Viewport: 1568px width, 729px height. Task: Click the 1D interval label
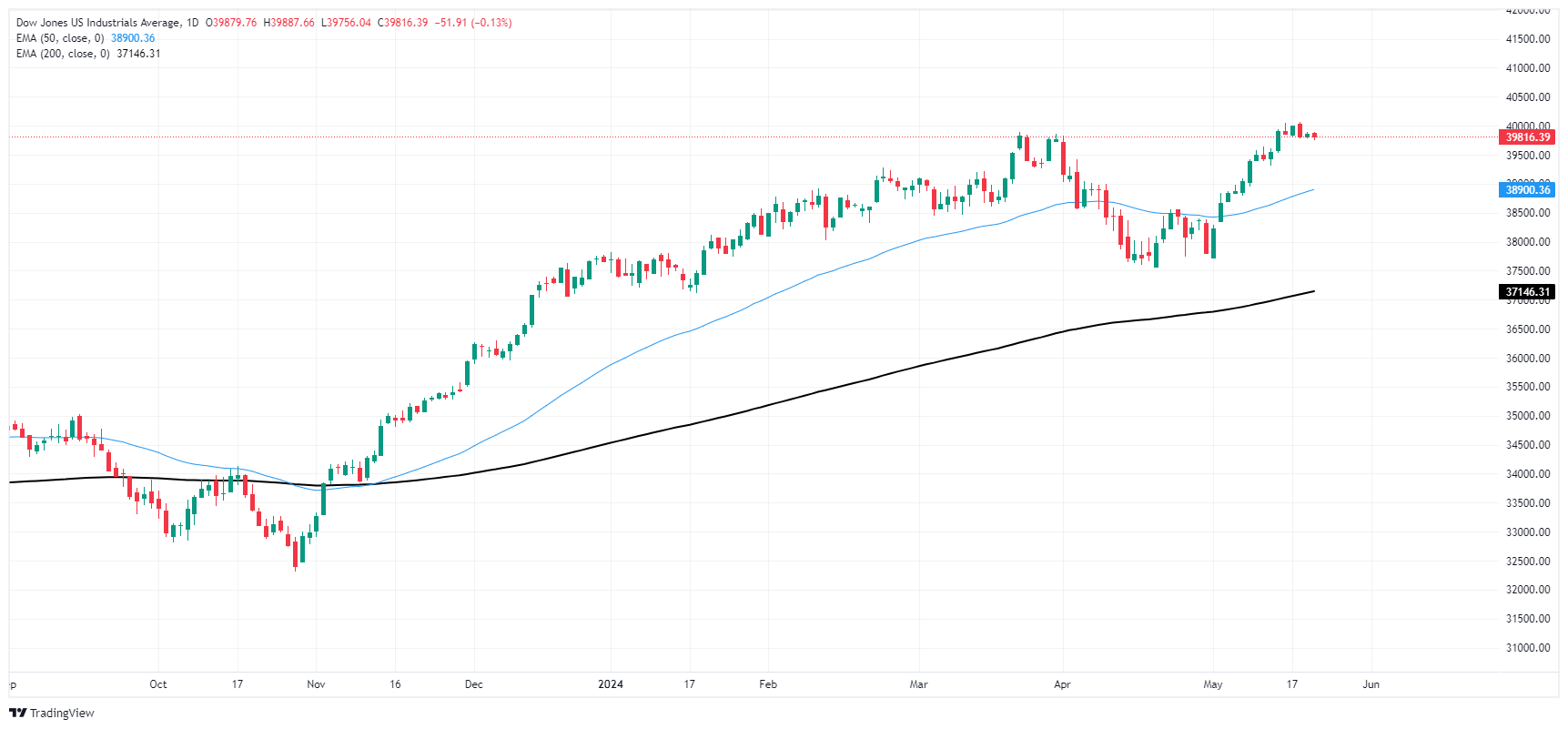[192, 23]
